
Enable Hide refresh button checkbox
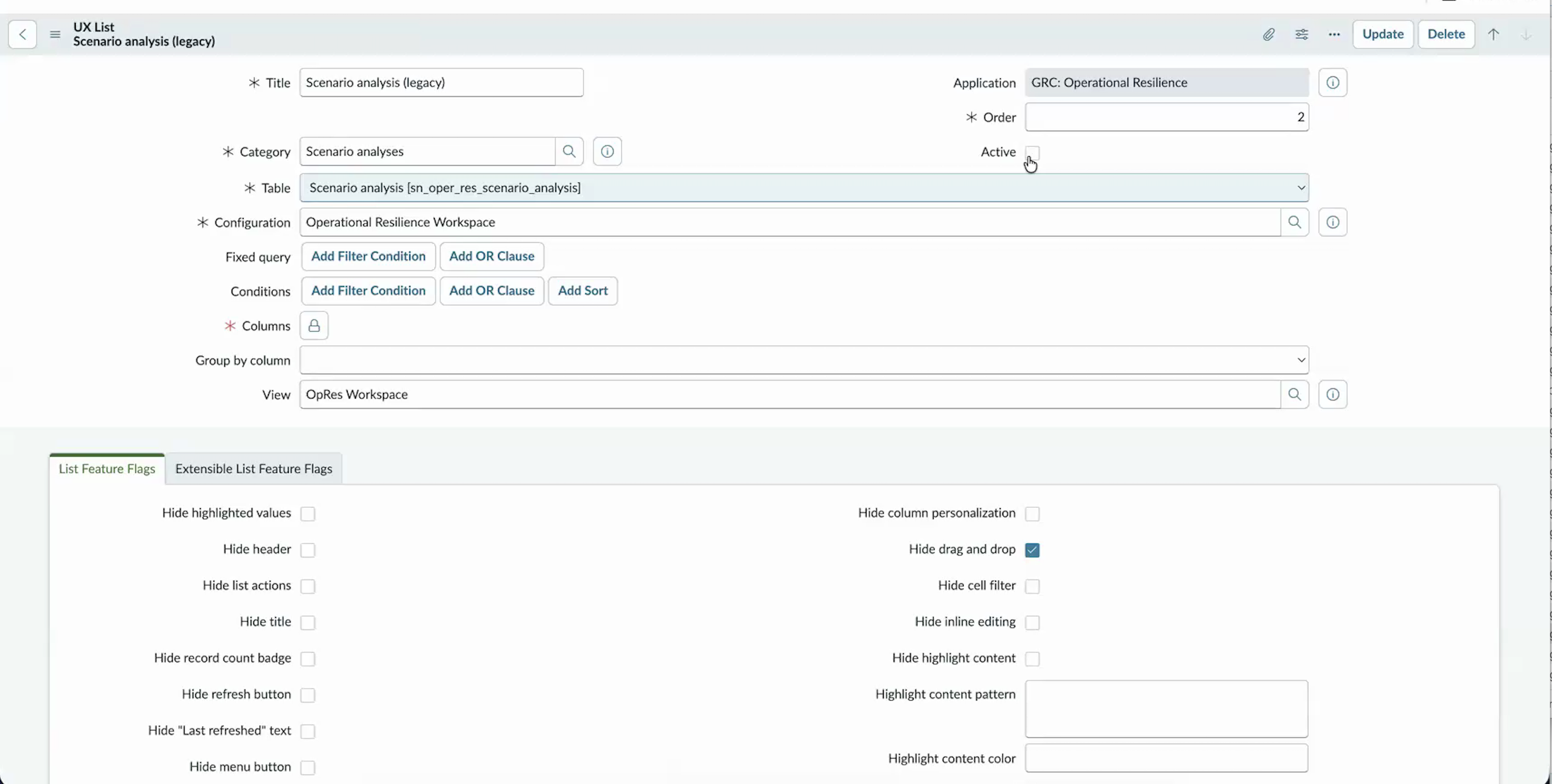308,695
